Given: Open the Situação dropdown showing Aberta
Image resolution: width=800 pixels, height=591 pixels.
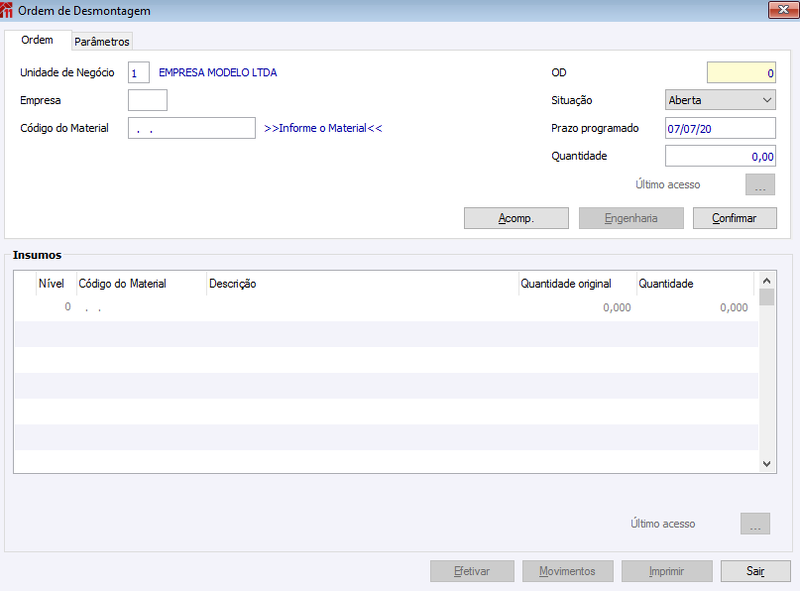Looking at the screenshot, I should pos(720,100).
